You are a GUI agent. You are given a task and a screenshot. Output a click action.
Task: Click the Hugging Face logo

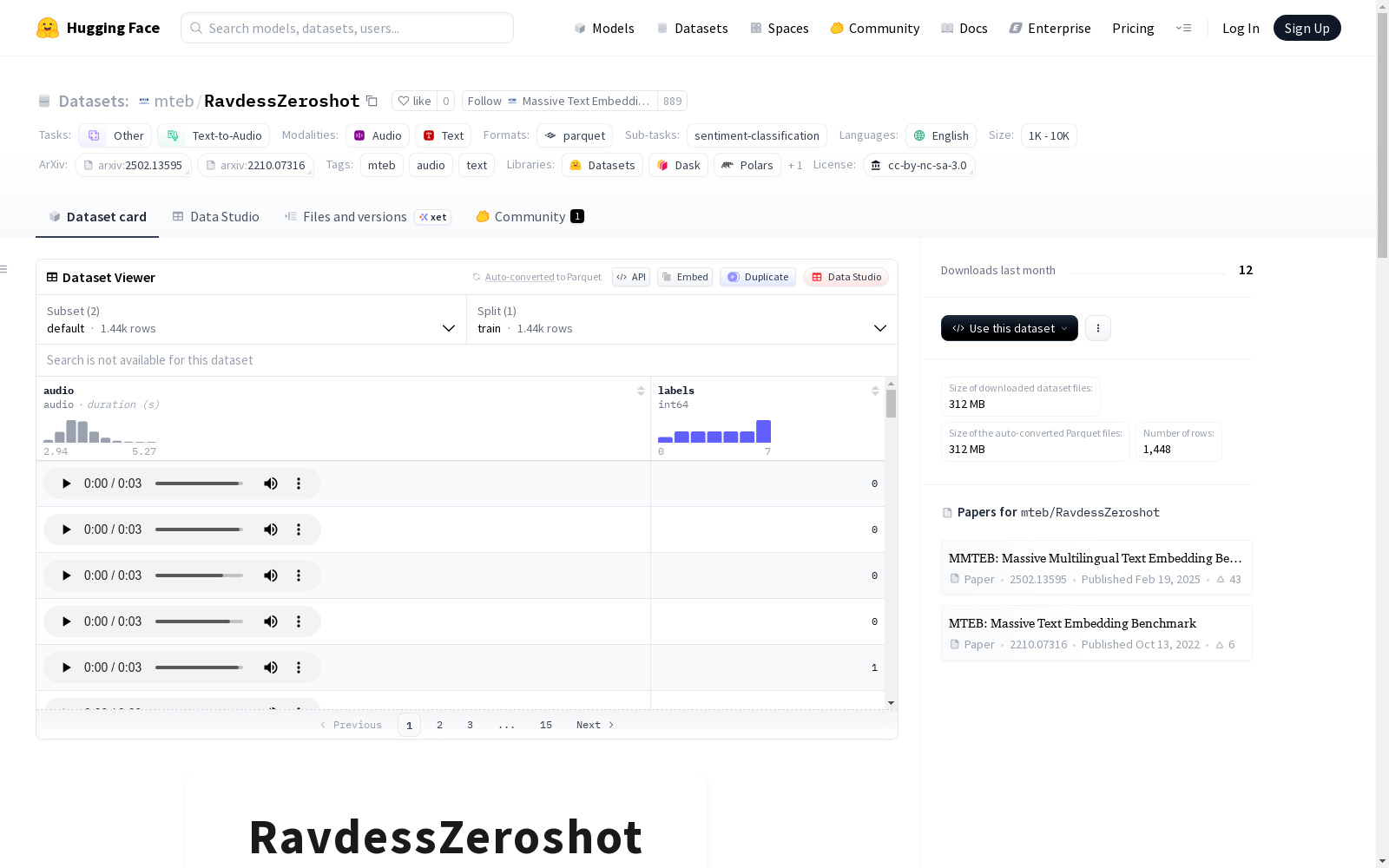(98, 28)
